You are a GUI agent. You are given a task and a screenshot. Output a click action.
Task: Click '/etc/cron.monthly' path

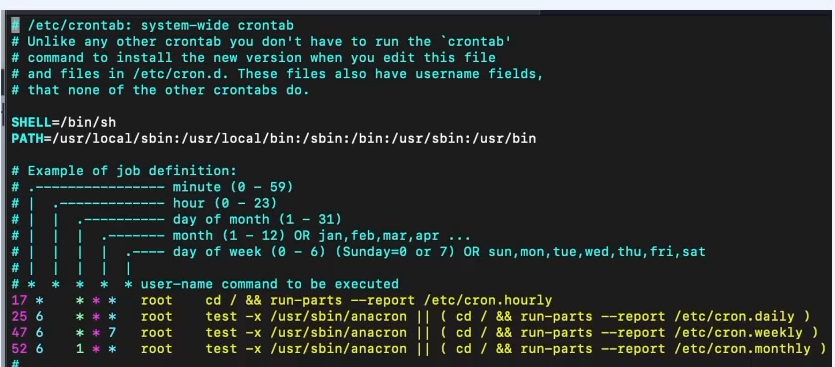742,349
